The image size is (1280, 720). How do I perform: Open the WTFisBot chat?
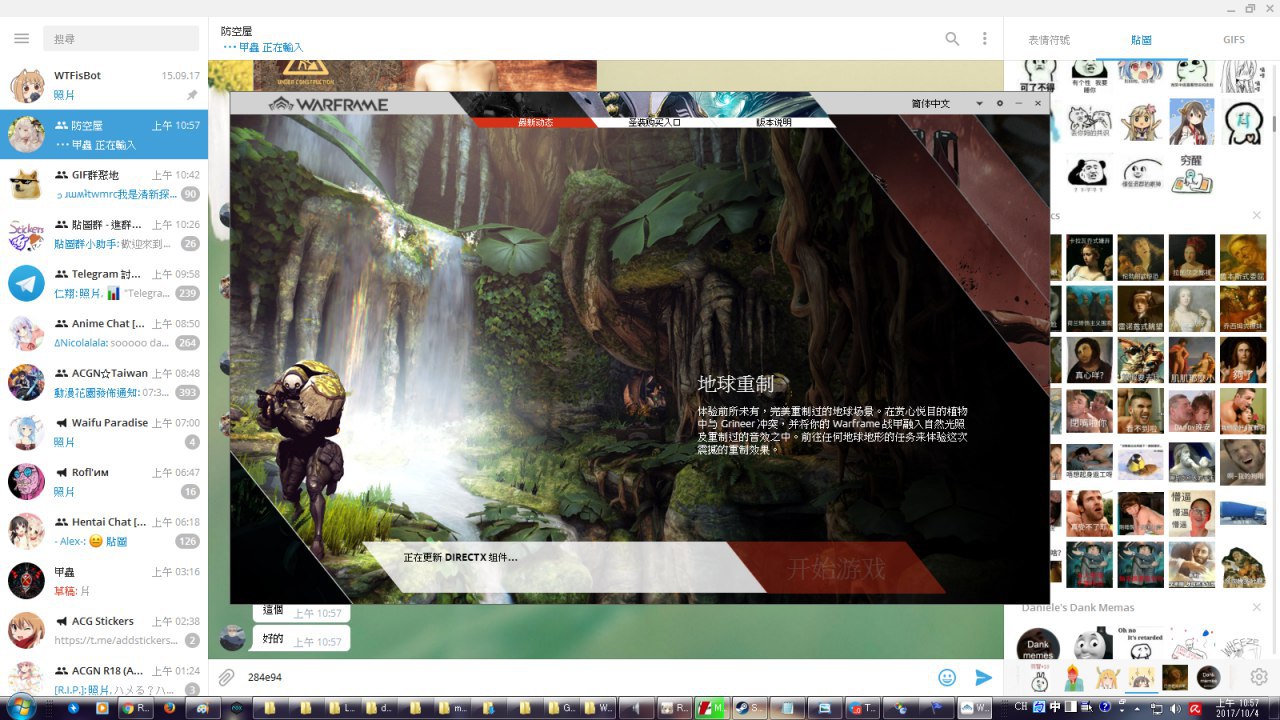click(x=104, y=85)
